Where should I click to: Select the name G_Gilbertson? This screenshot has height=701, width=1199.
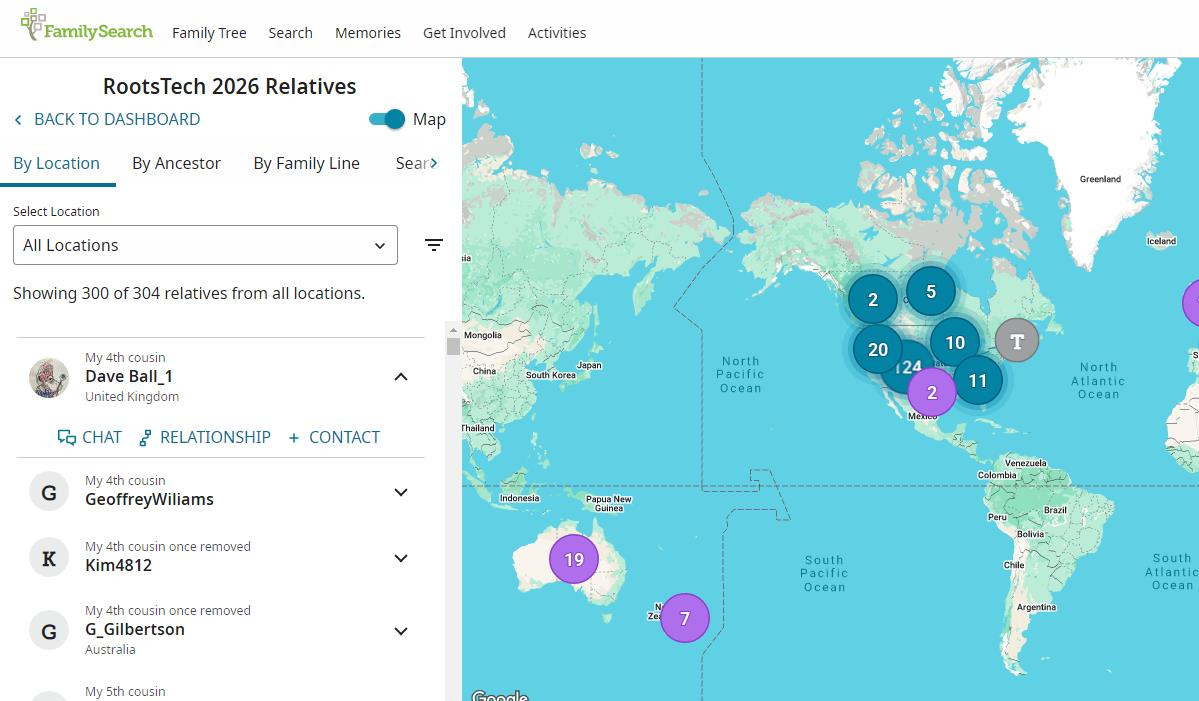[135, 629]
